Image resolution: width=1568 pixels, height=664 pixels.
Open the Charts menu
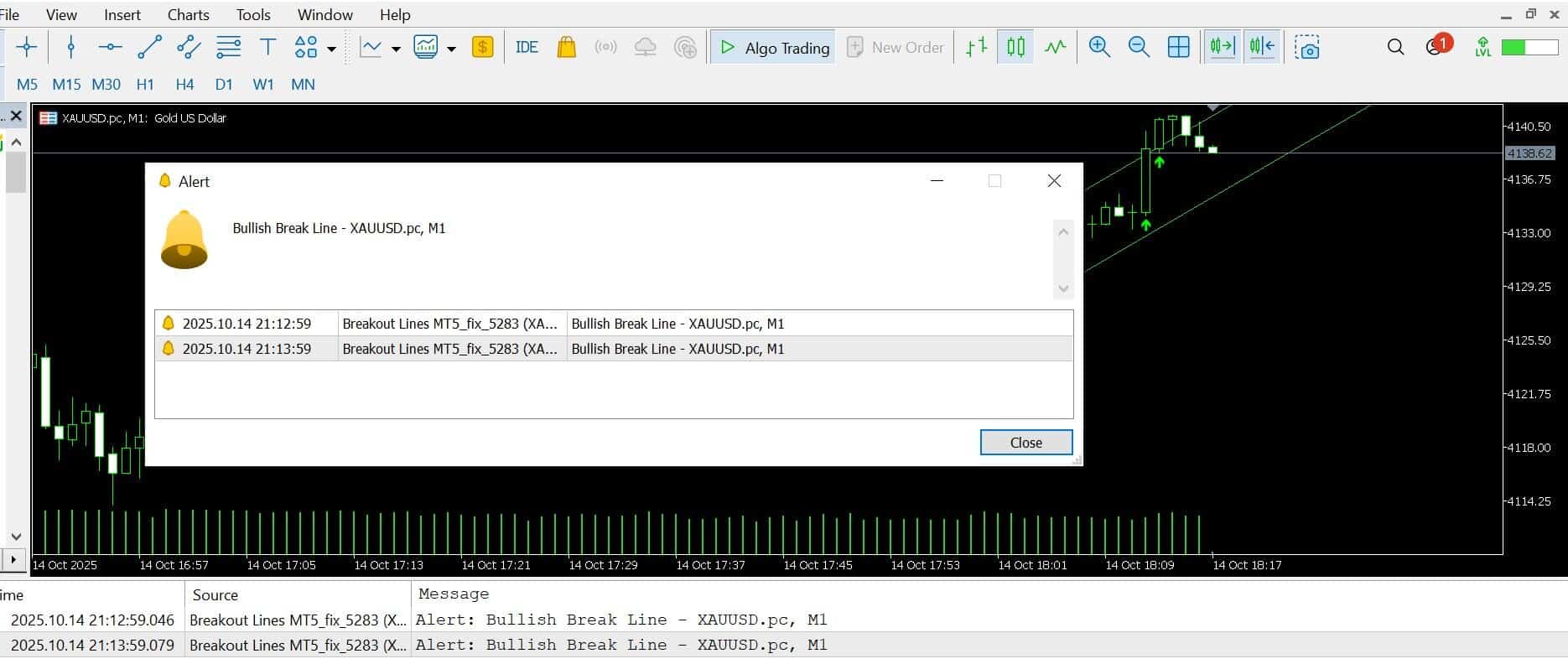click(x=188, y=14)
